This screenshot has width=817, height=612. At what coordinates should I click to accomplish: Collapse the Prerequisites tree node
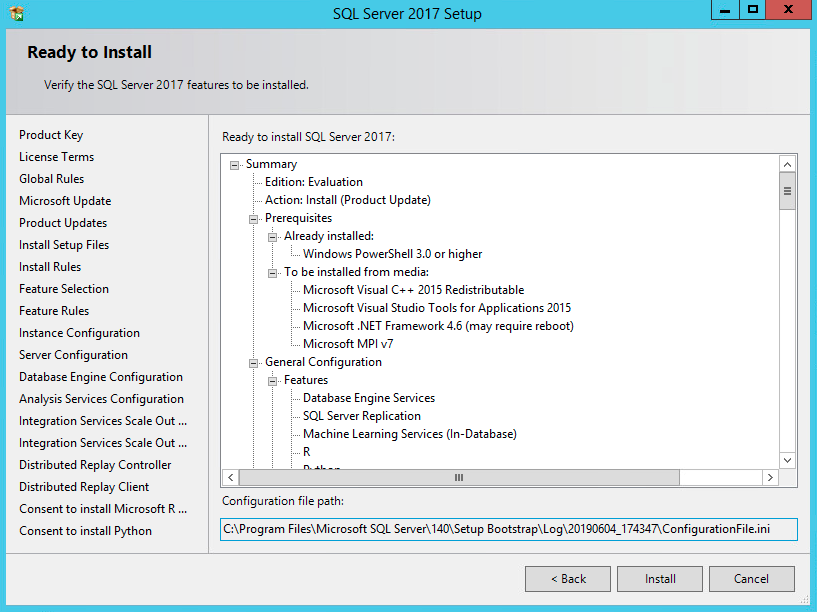click(x=254, y=219)
